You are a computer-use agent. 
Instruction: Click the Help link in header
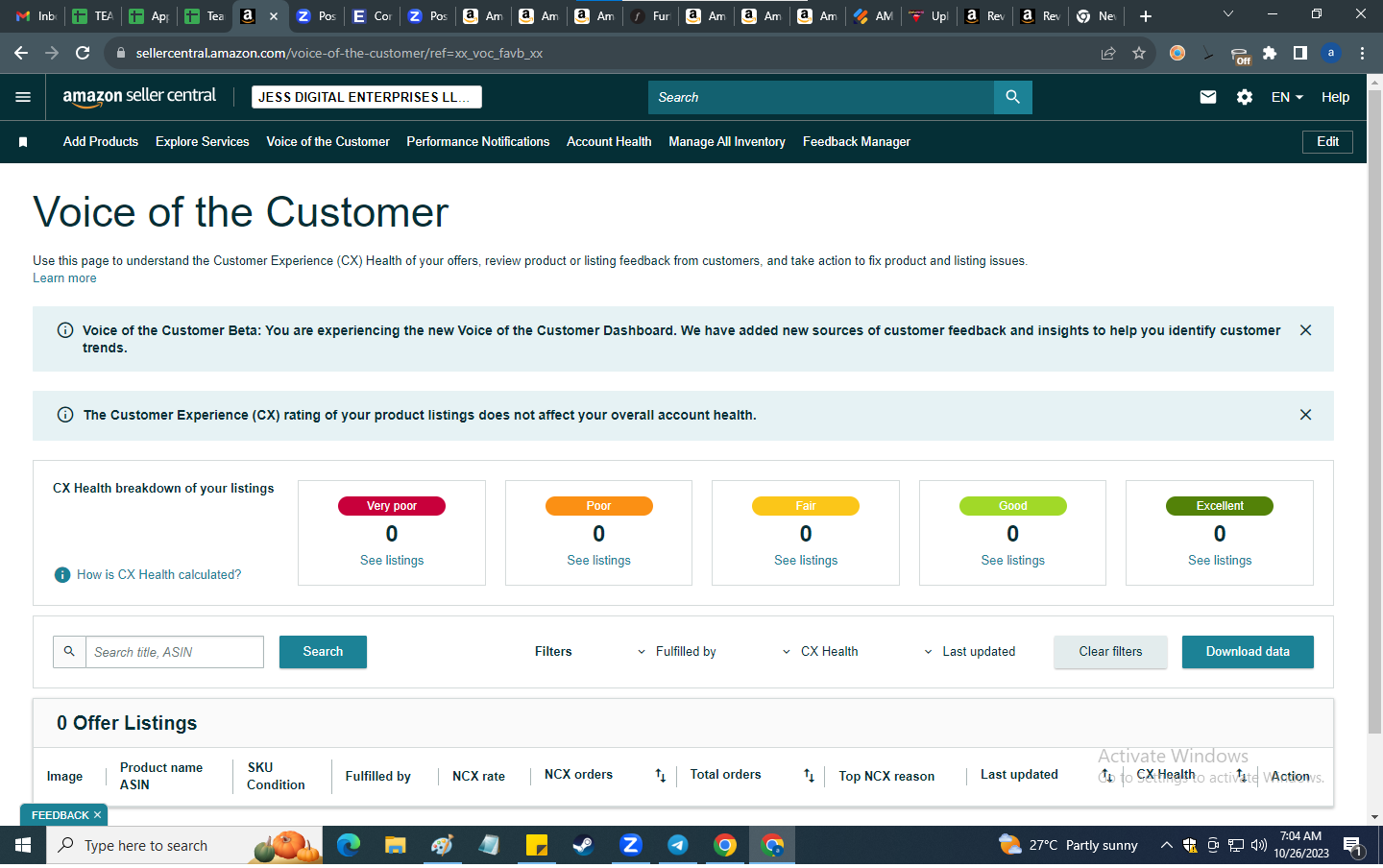point(1335,97)
